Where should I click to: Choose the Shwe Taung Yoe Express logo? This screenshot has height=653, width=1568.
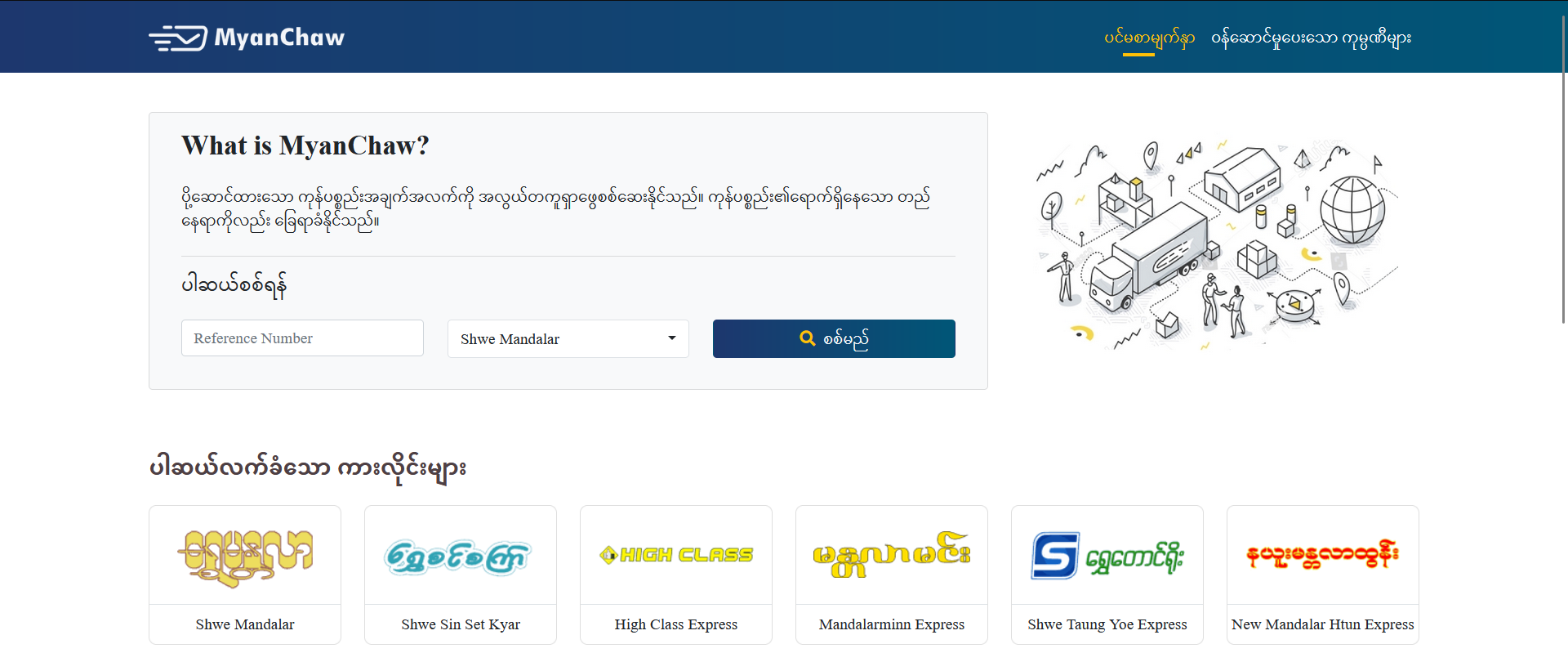point(1107,556)
